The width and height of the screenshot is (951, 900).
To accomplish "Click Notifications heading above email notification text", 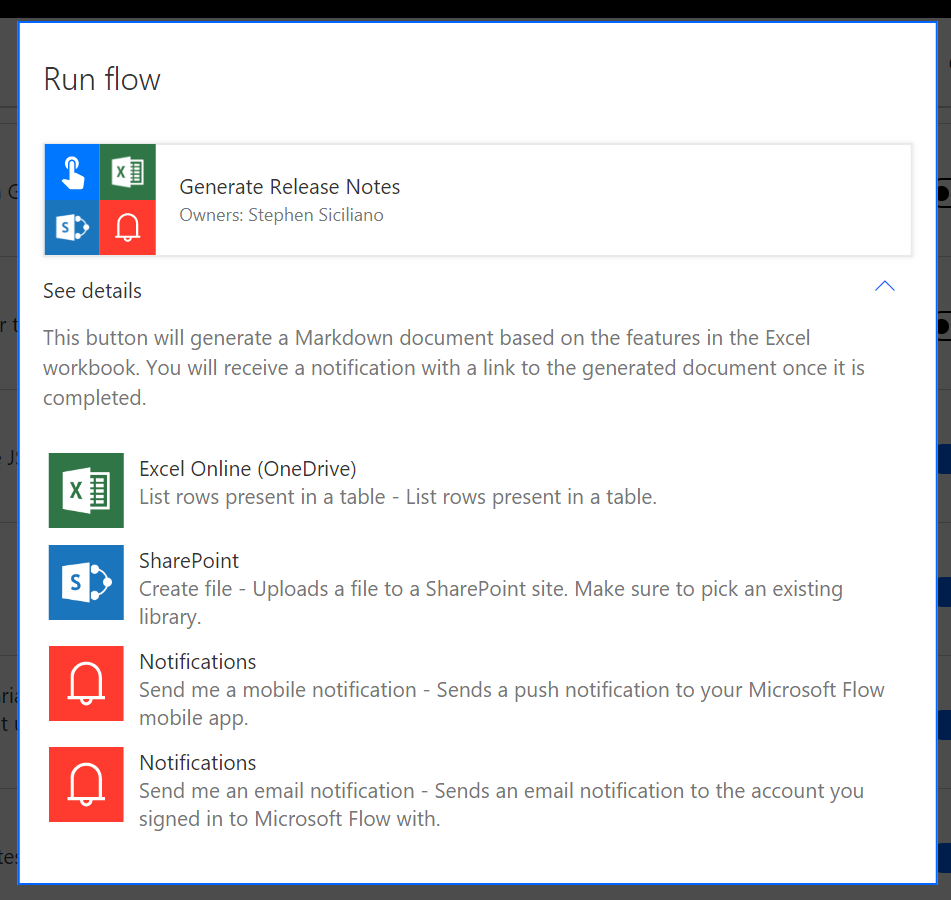I will 197,762.
